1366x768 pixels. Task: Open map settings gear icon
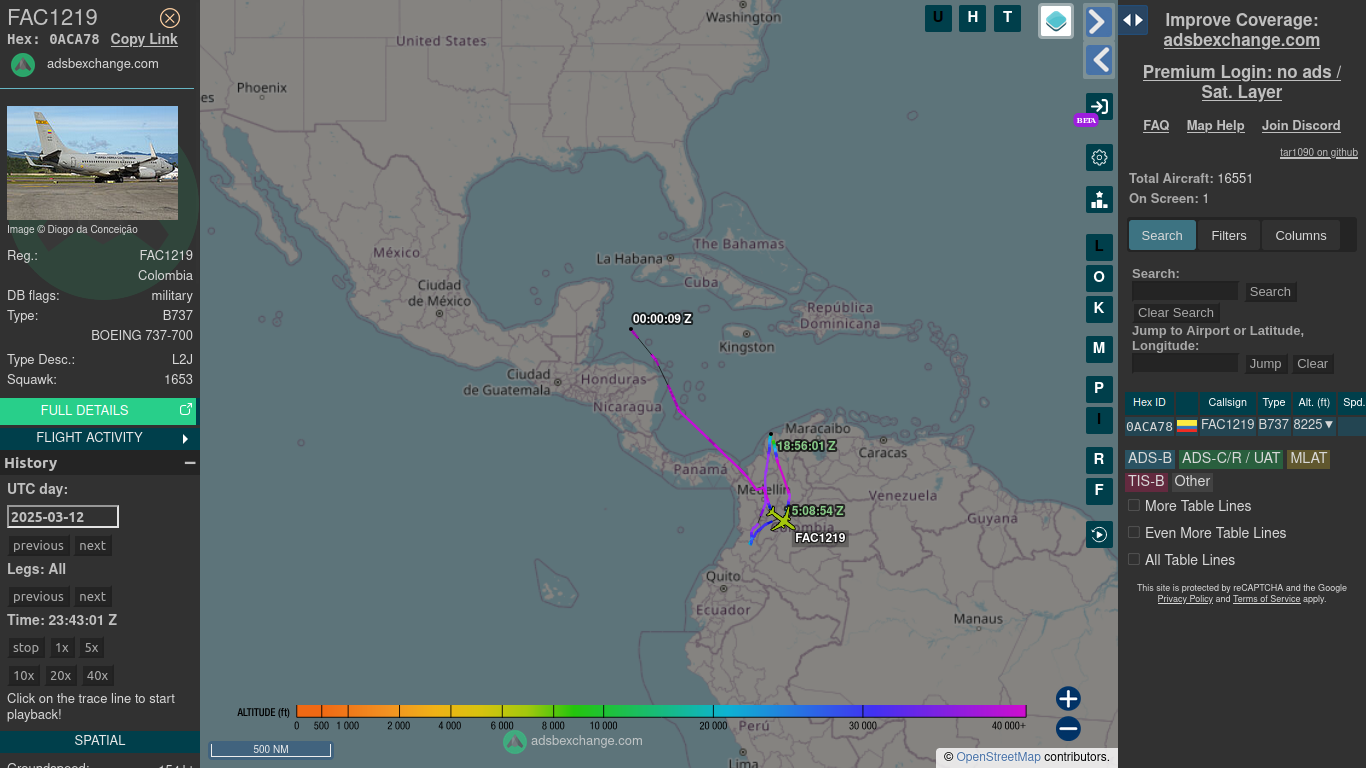click(x=1099, y=157)
